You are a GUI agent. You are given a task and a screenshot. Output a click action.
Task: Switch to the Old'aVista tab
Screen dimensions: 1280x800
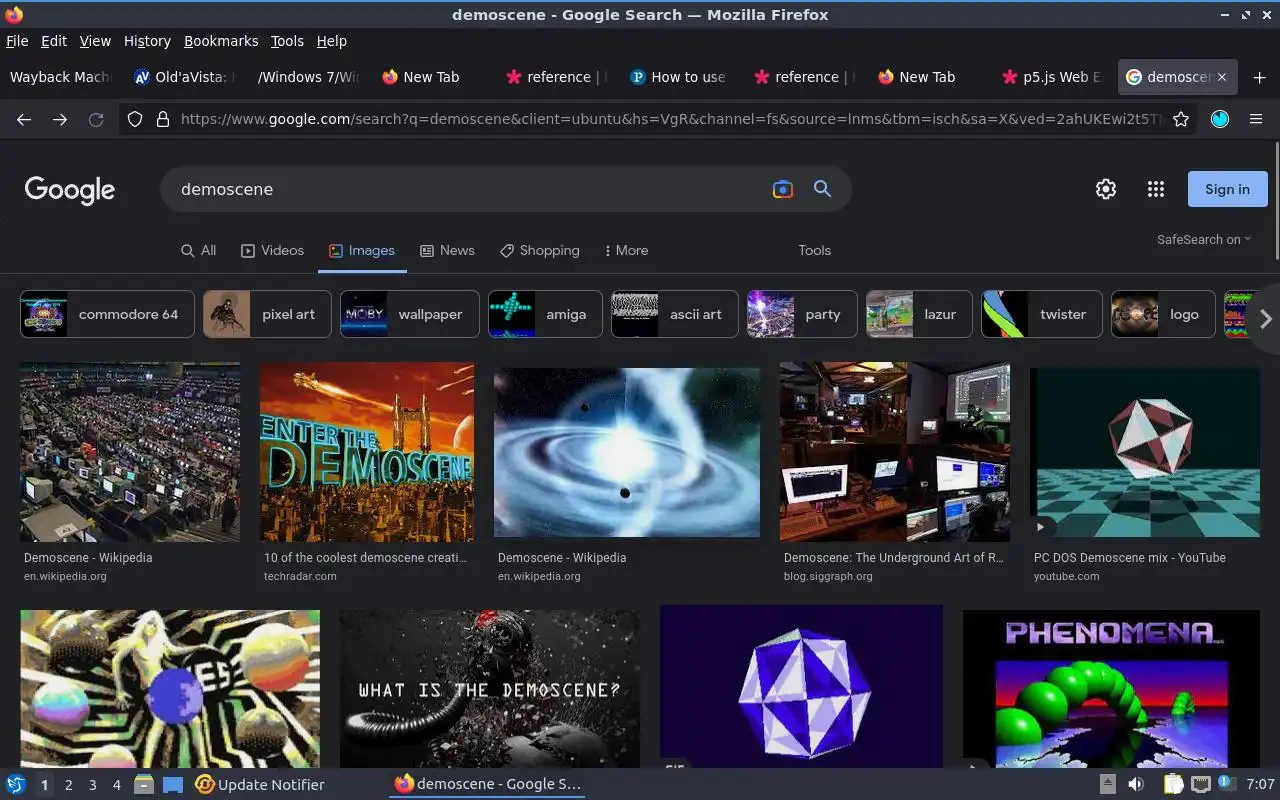coord(185,77)
